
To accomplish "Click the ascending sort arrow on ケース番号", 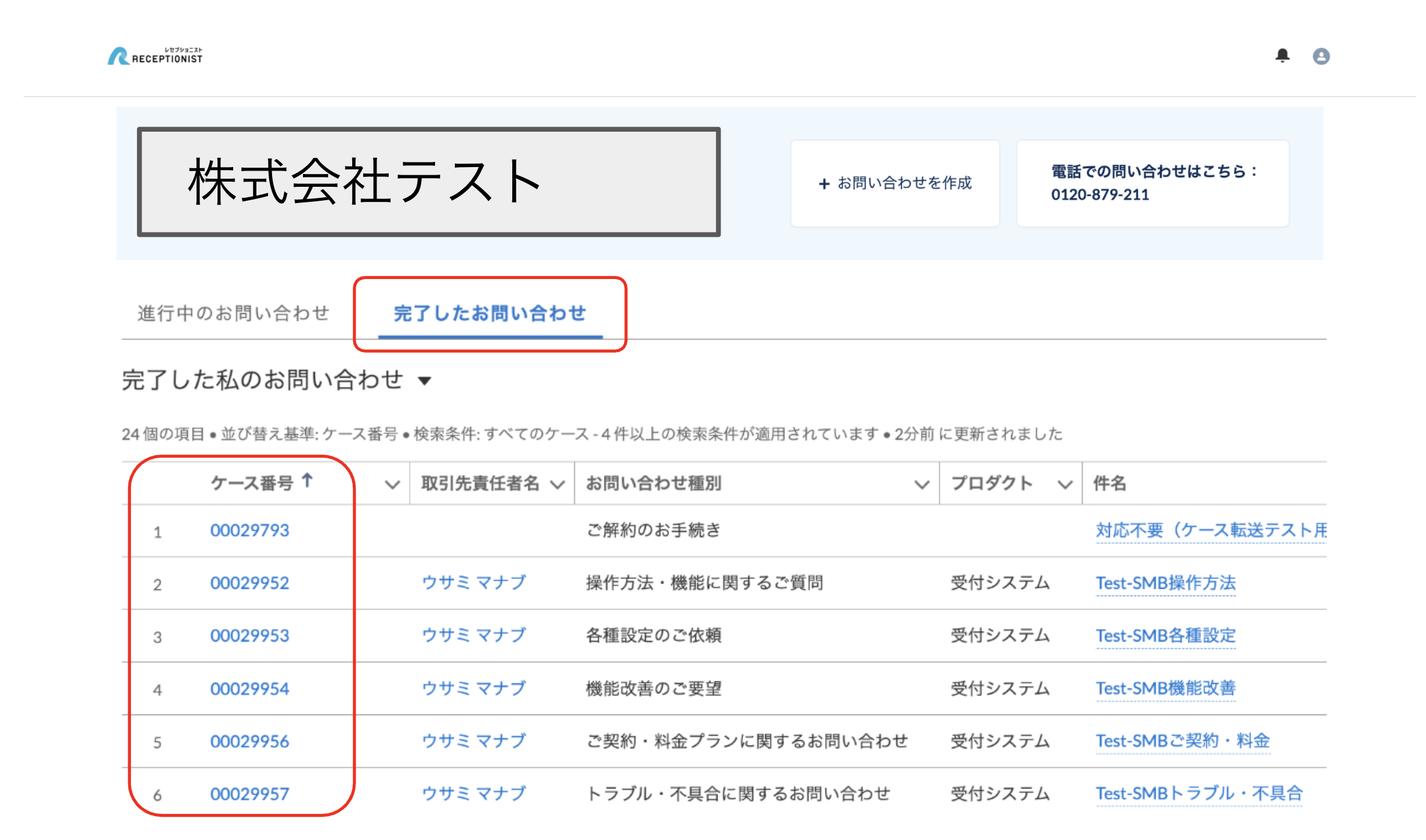I will (x=307, y=480).
